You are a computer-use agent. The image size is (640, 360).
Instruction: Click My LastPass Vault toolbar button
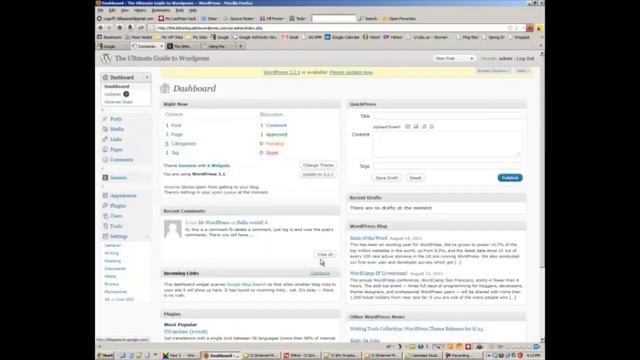click(177, 18)
